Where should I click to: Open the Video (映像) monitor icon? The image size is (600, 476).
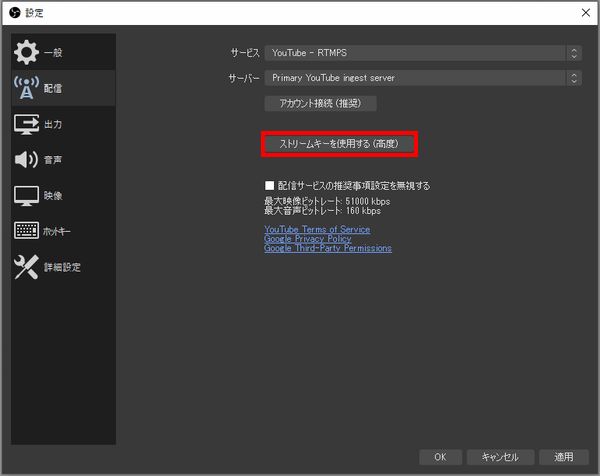[x=26, y=196]
